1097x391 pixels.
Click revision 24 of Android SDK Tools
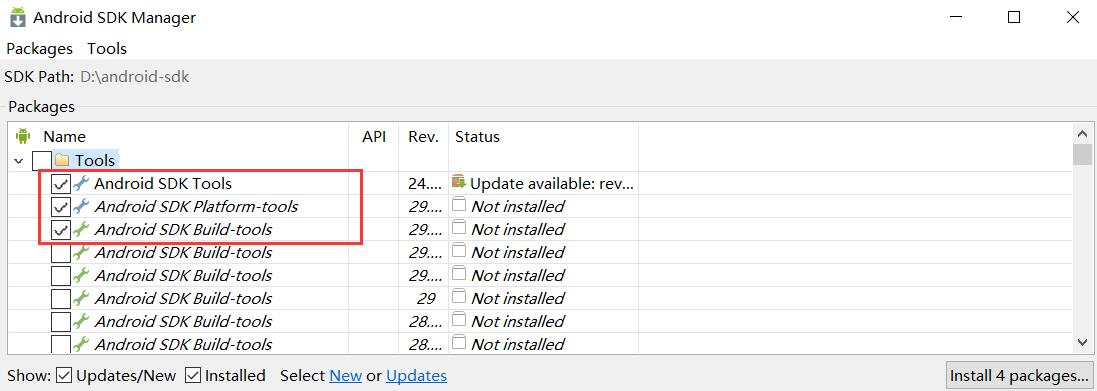(x=425, y=184)
